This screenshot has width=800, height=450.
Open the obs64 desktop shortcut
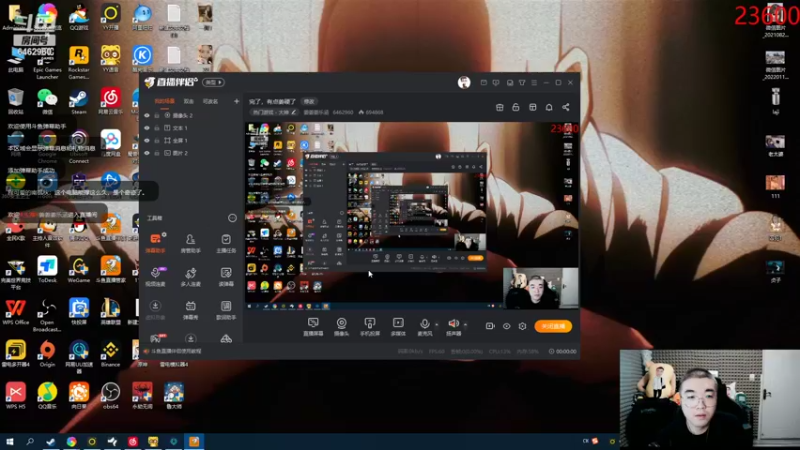pos(110,396)
